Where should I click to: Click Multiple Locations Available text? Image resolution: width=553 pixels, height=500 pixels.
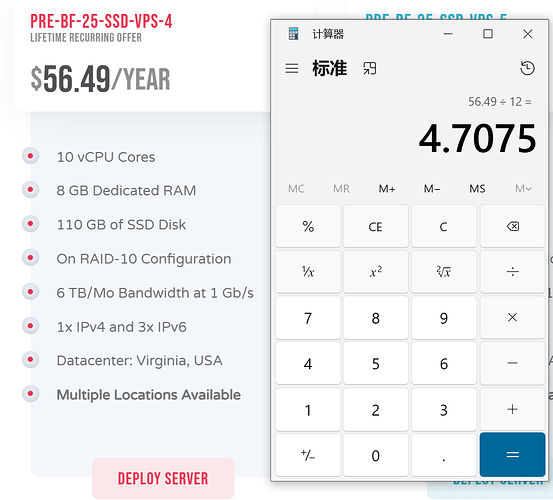point(148,395)
